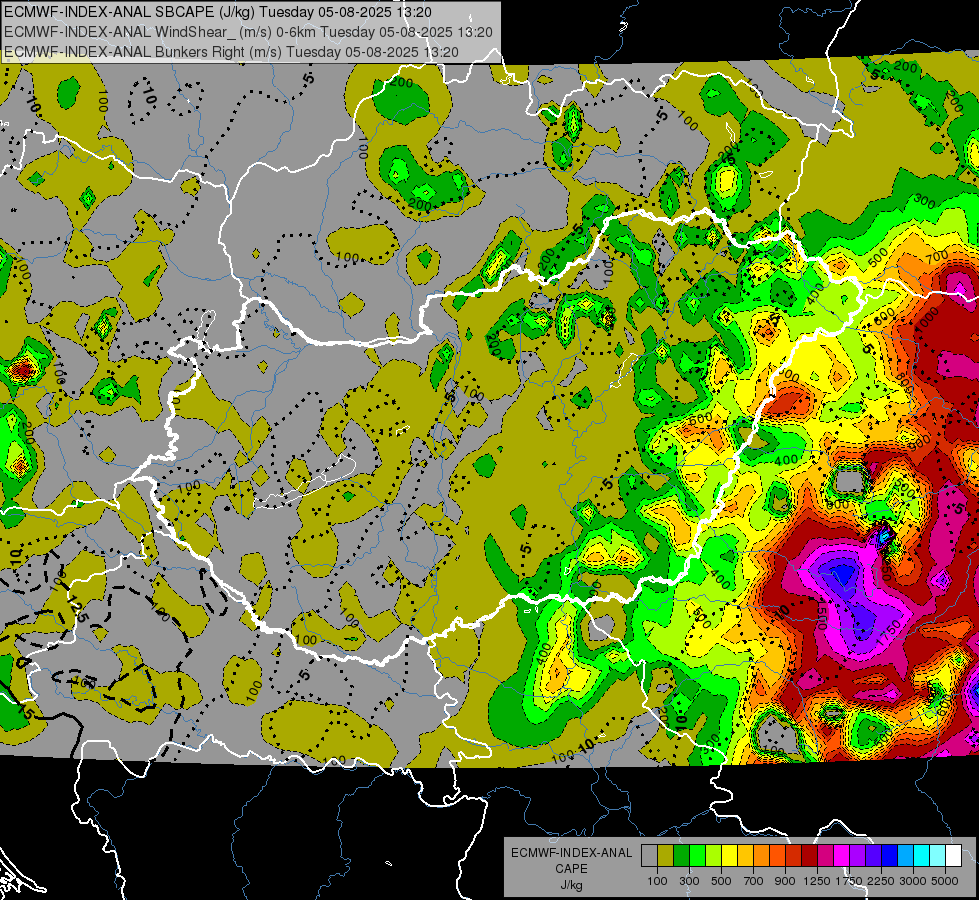Click the 500 tick label on legend scale
The height and width of the screenshot is (900, 979).
(x=721, y=881)
